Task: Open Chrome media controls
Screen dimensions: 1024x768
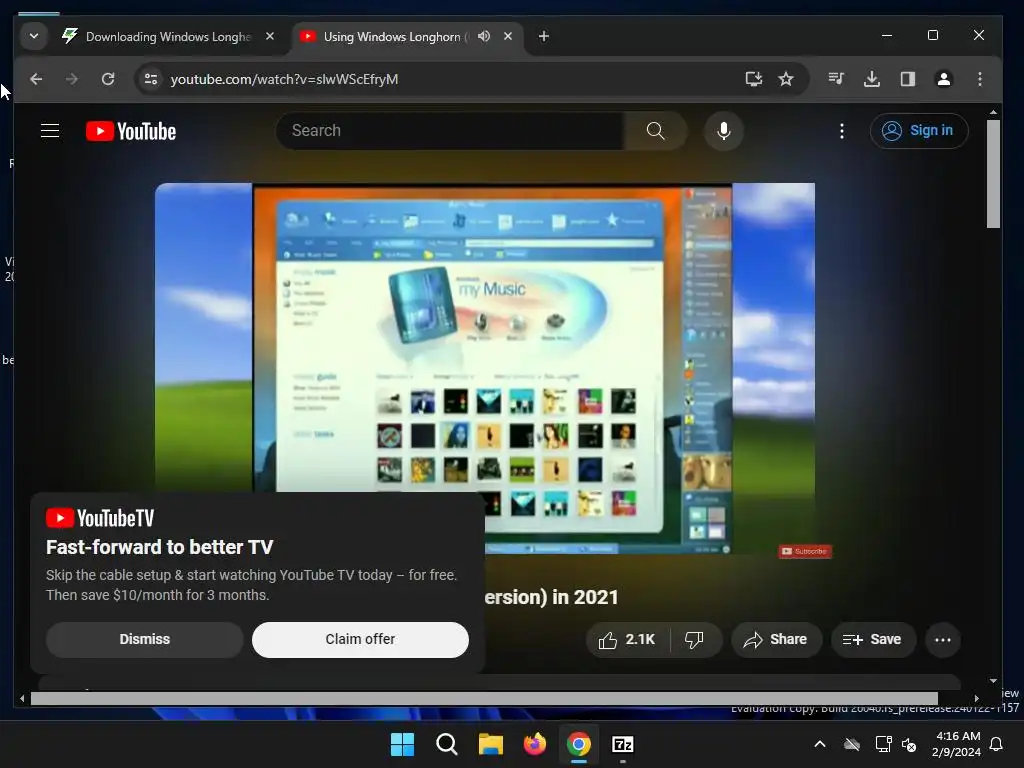Action: click(x=836, y=79)
